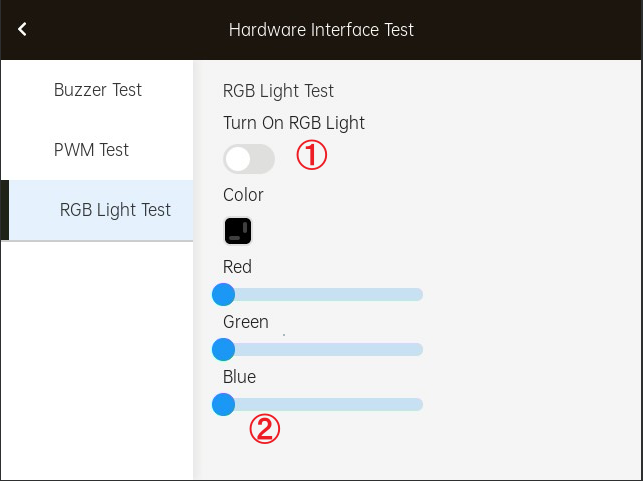Screen dimensions: 643x481
Task: Click the Turn On RGB Light label
Action: (294, 123)
